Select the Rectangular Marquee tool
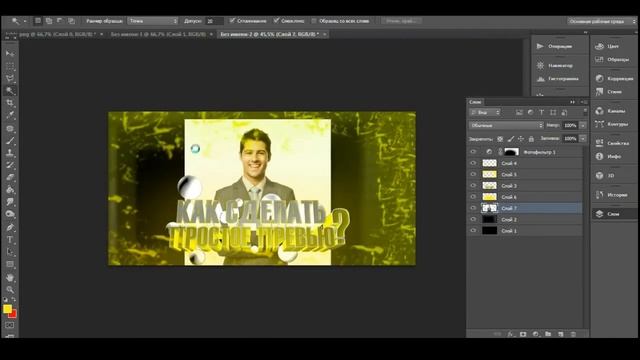 (x=10, y=66)
